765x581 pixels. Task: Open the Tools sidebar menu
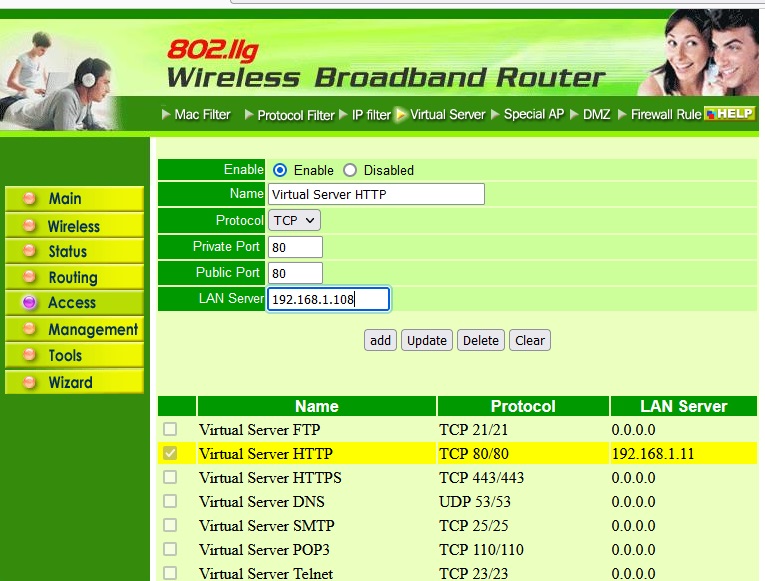pyautogui.click(x=74, y=355)
